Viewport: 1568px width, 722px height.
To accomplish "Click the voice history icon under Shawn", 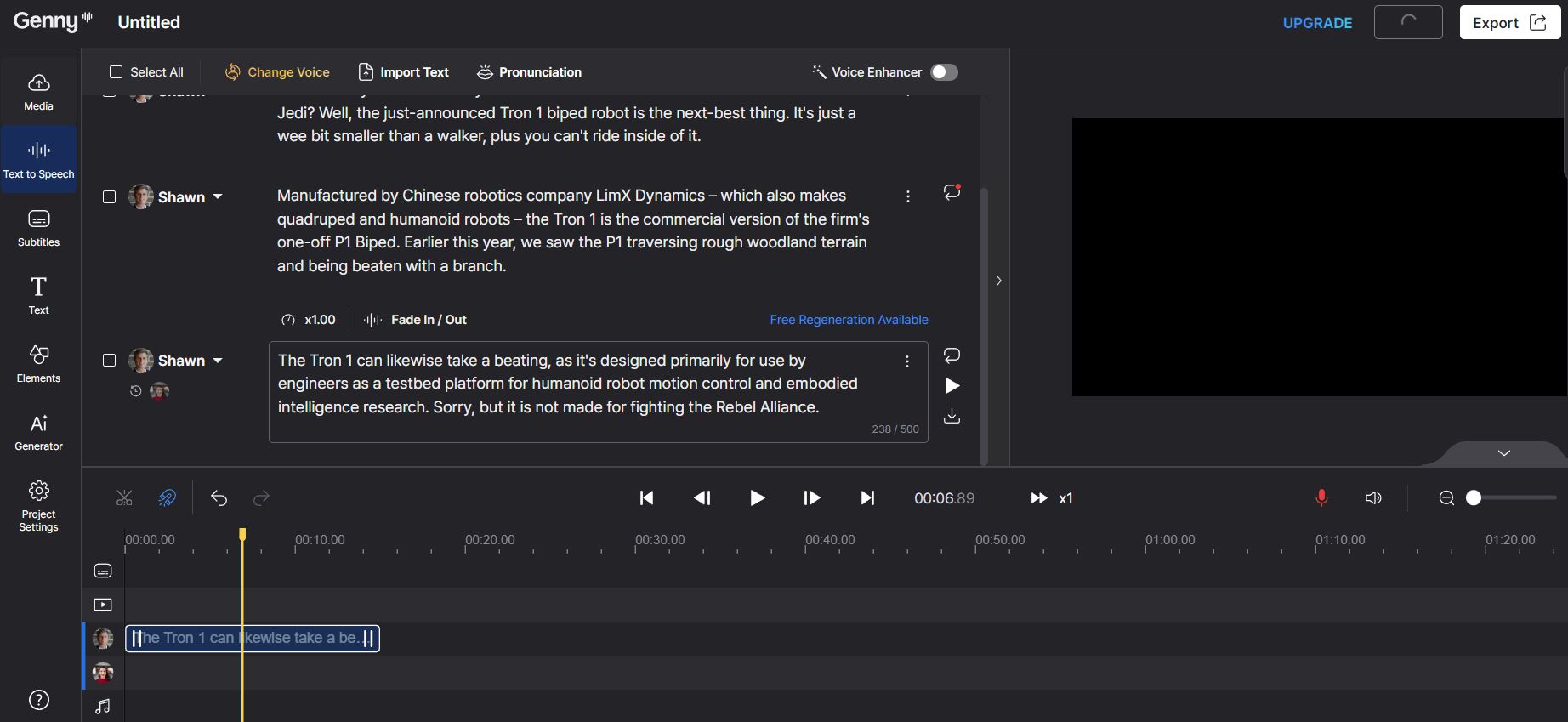I will (x=135, y=391).
